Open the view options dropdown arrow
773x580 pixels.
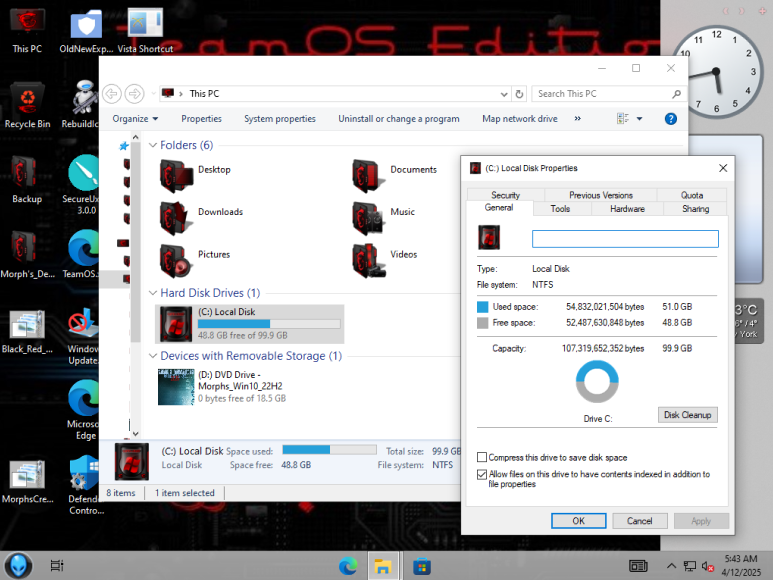[x=639, y=119]
